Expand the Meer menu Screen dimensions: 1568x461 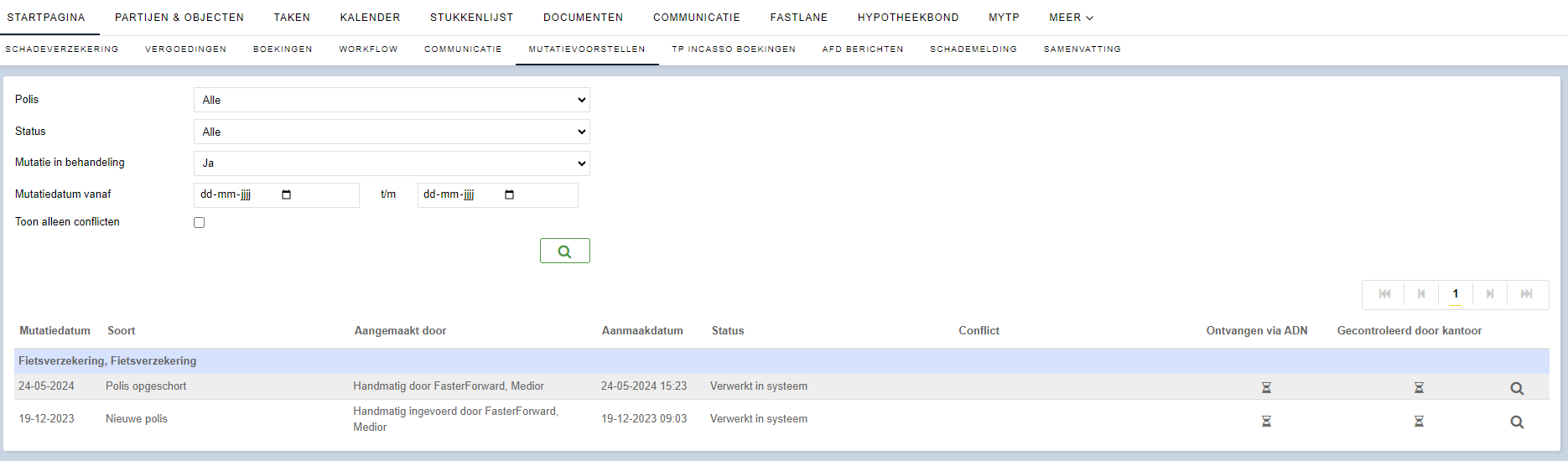1071,18
